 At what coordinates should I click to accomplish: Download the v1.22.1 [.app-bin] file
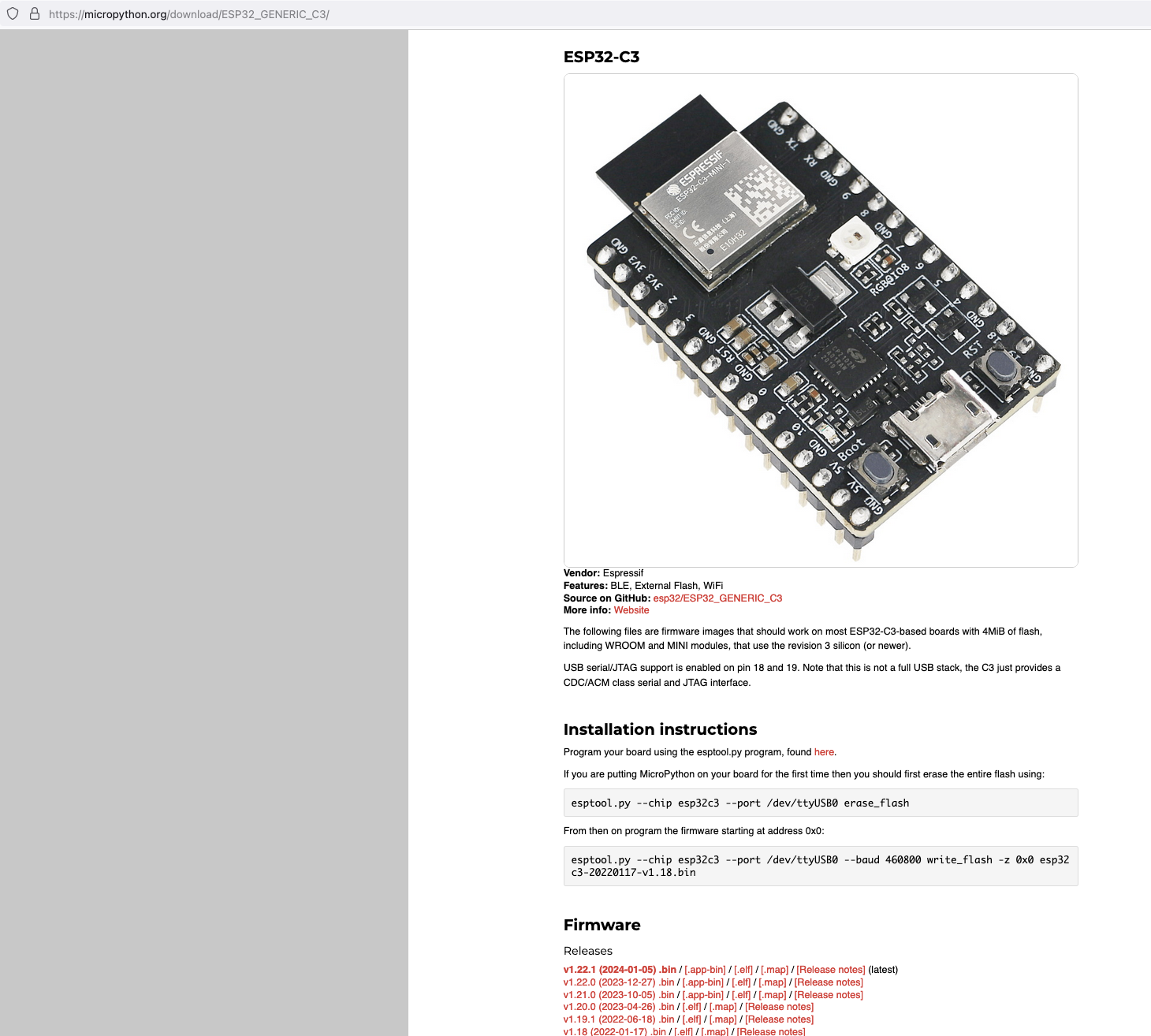coord(705,970)
